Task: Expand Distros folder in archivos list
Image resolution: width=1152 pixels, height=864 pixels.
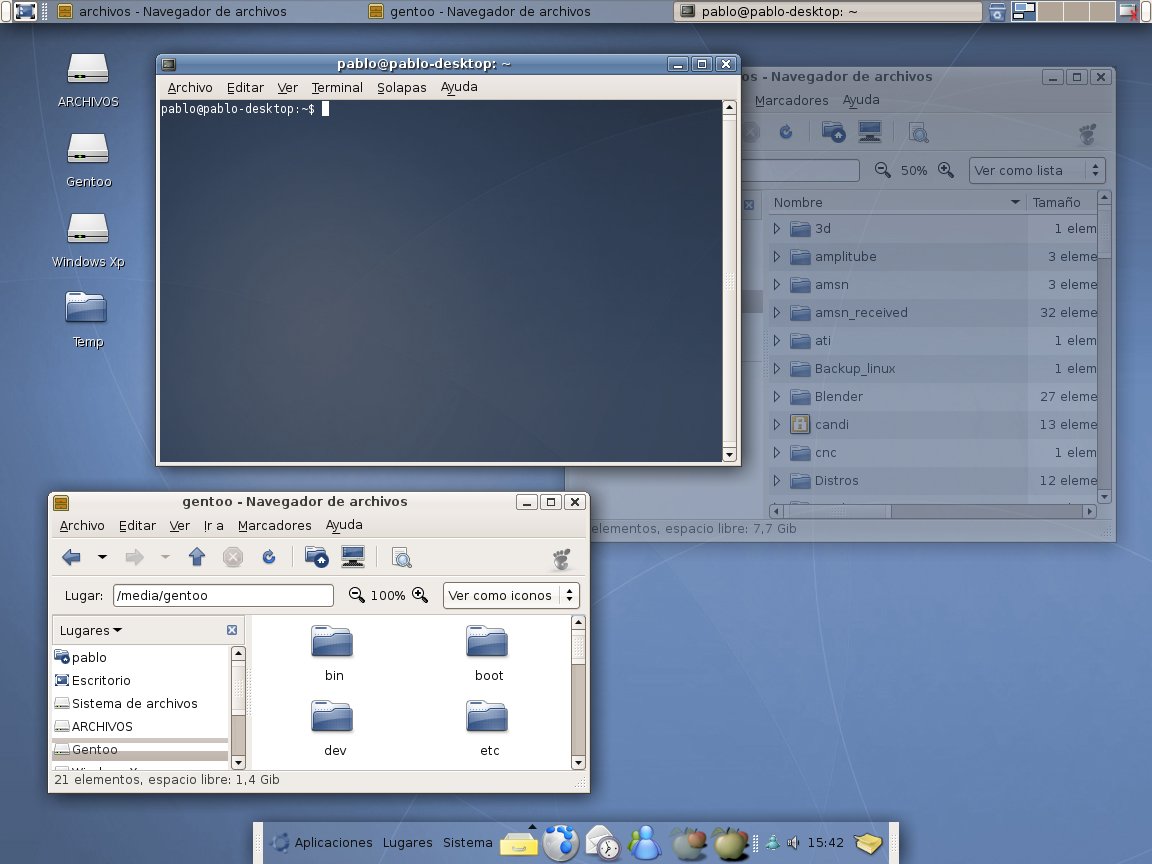Action: 777,480
